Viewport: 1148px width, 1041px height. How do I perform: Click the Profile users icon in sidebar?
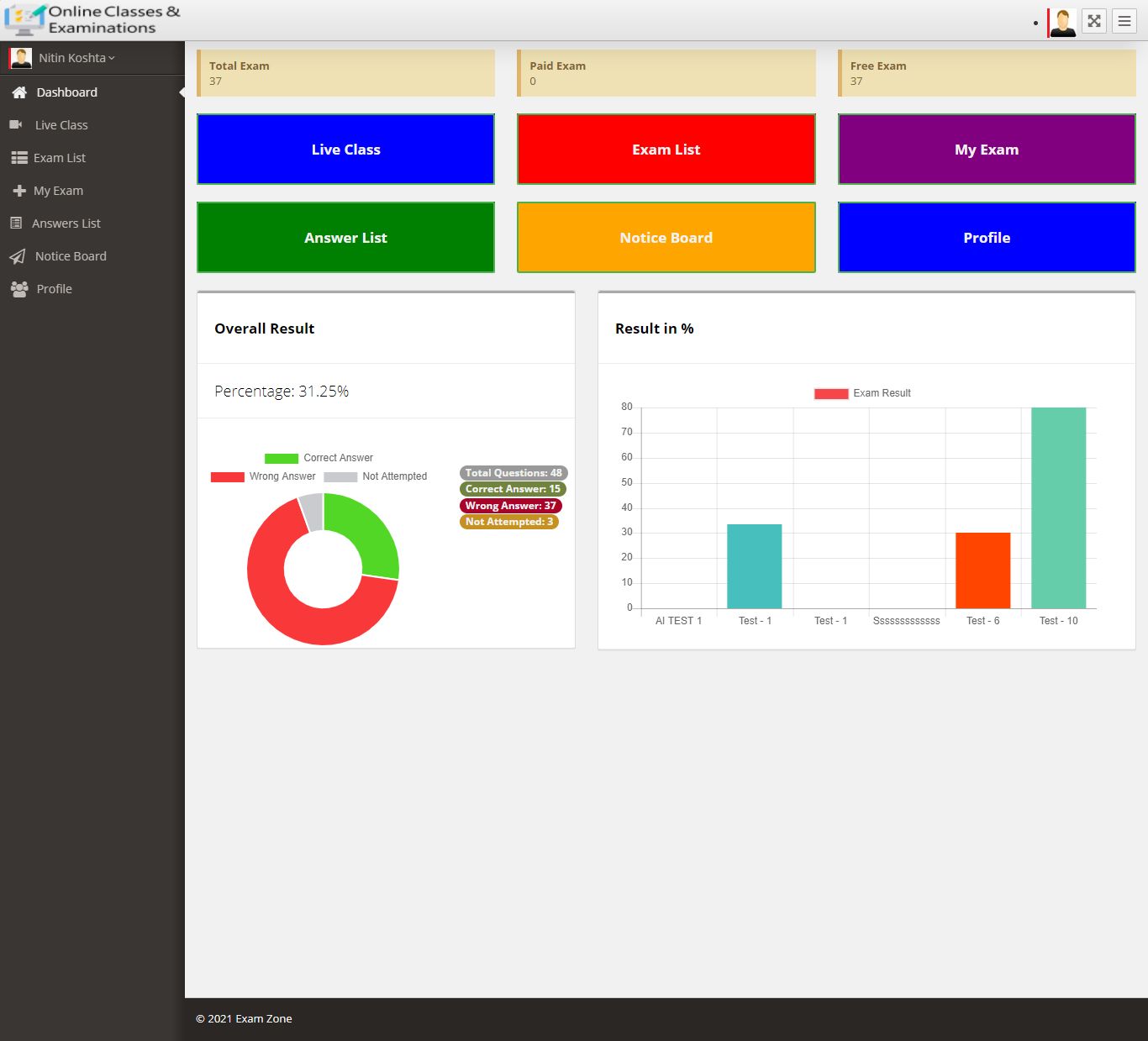(19, 289)
